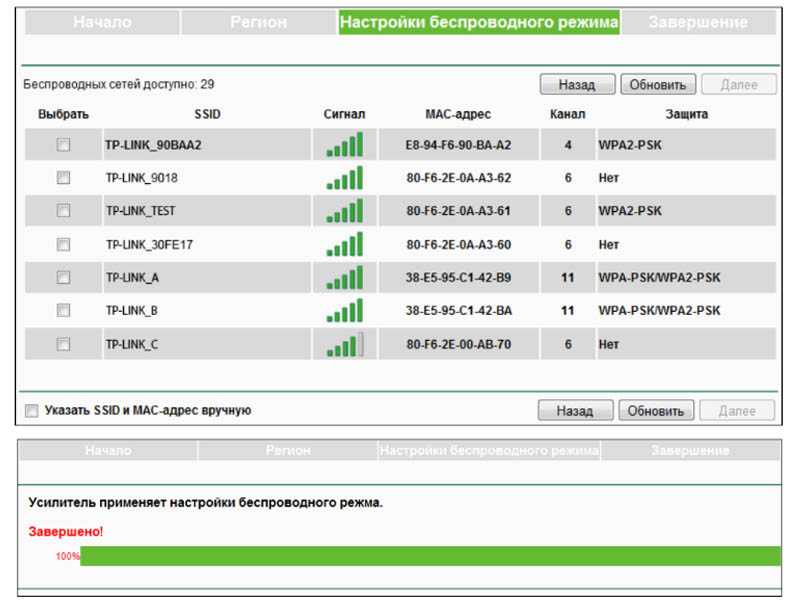Click the bottom Далее button
800x605 pixels.
point(737,411)
